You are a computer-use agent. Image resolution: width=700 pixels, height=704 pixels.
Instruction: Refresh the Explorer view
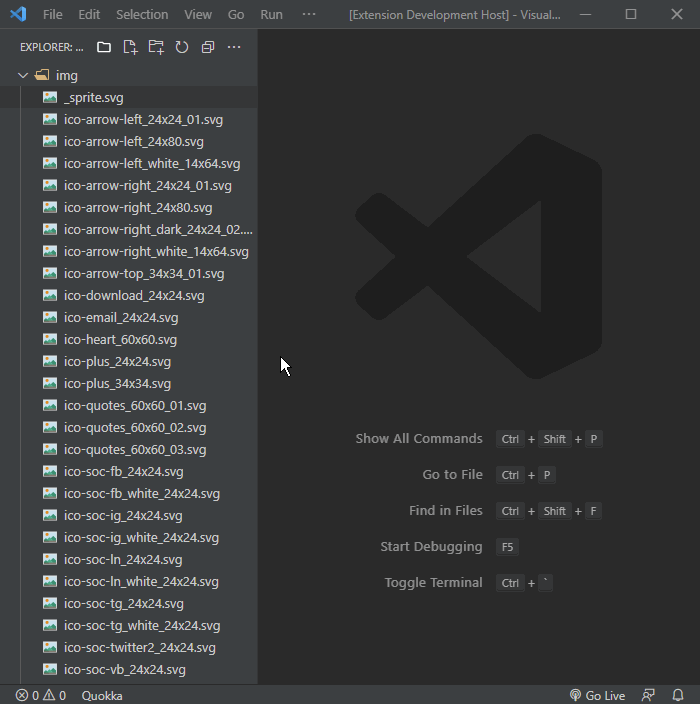[182, 47]
